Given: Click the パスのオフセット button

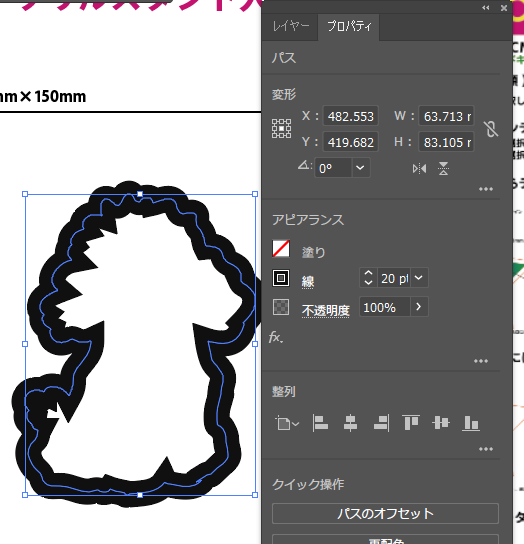Looking at the screenshot, I should pos(385,513).
